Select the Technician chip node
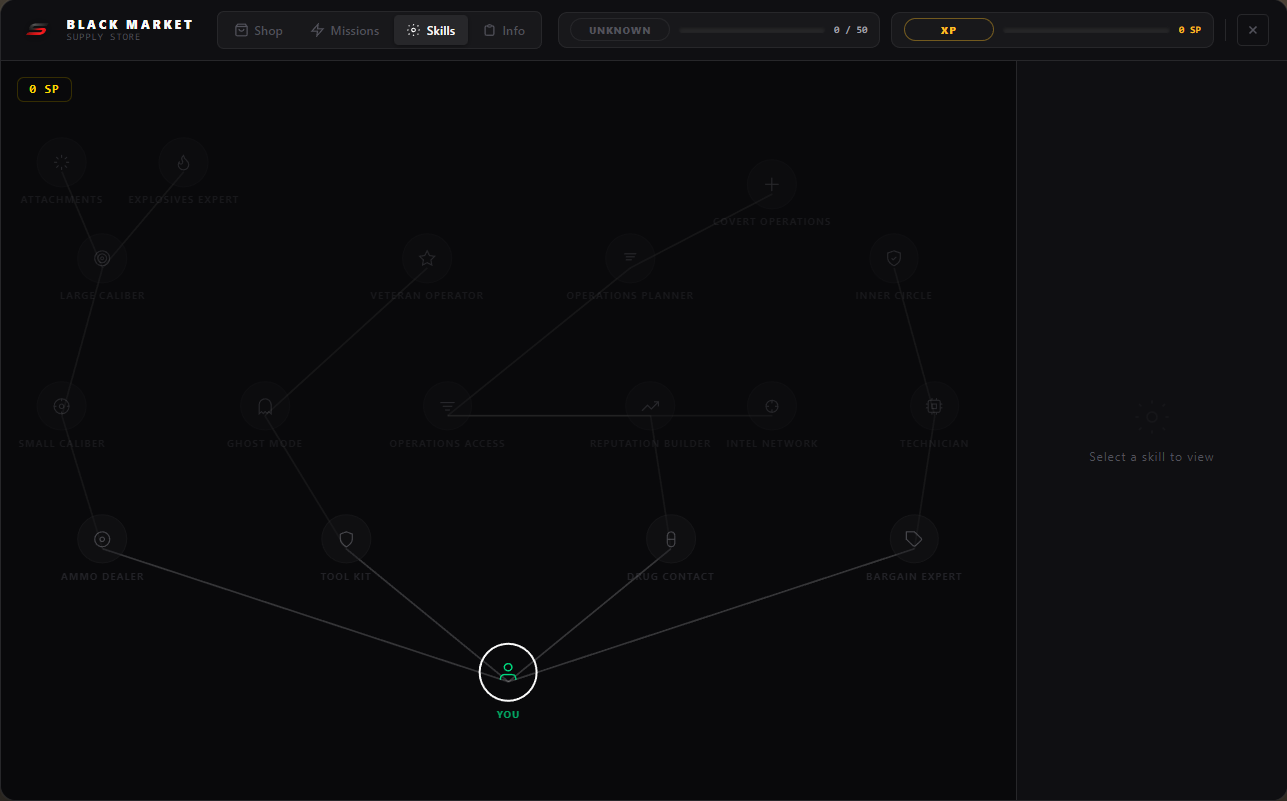 pyautogui.click(x=934, y=406)
